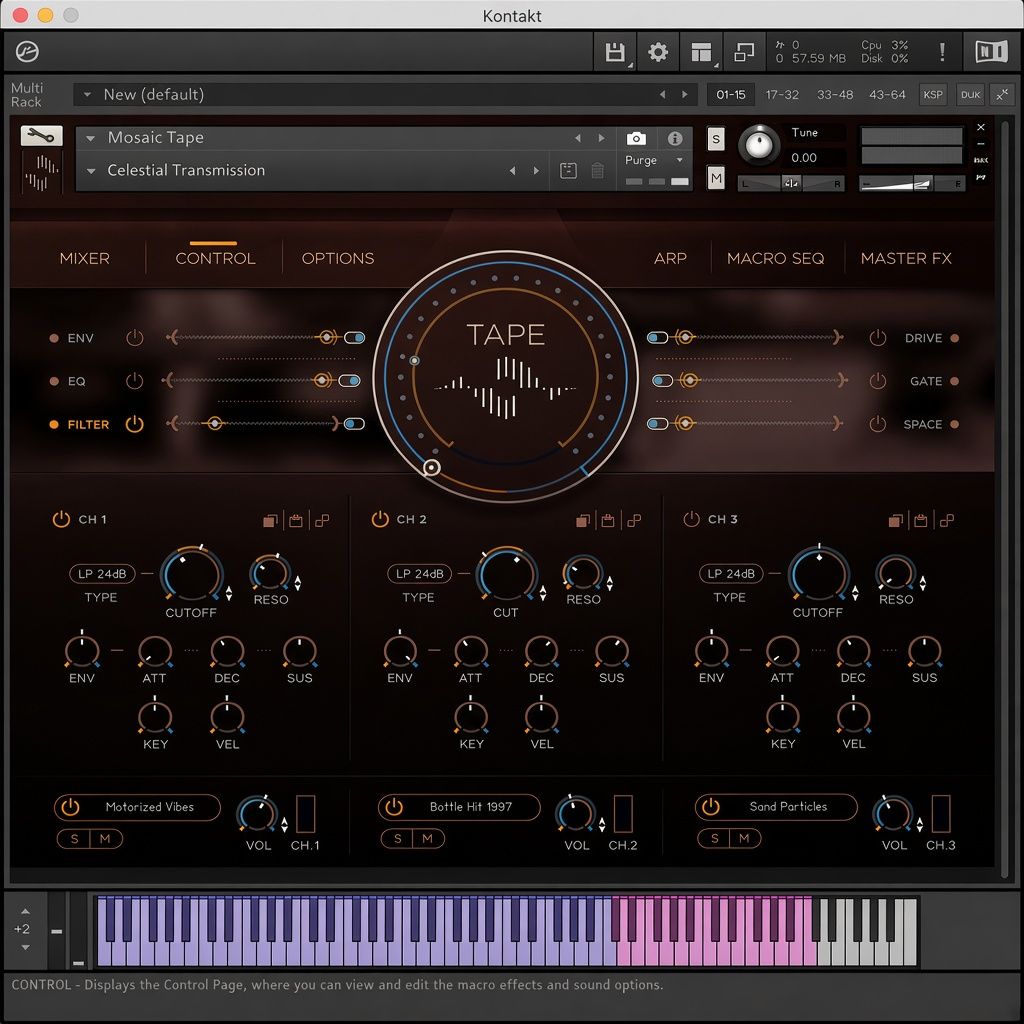Click the central TAPE waveform display
Image resolution: width=1024 pixels, height=1024 pixels.
(505, 388)
